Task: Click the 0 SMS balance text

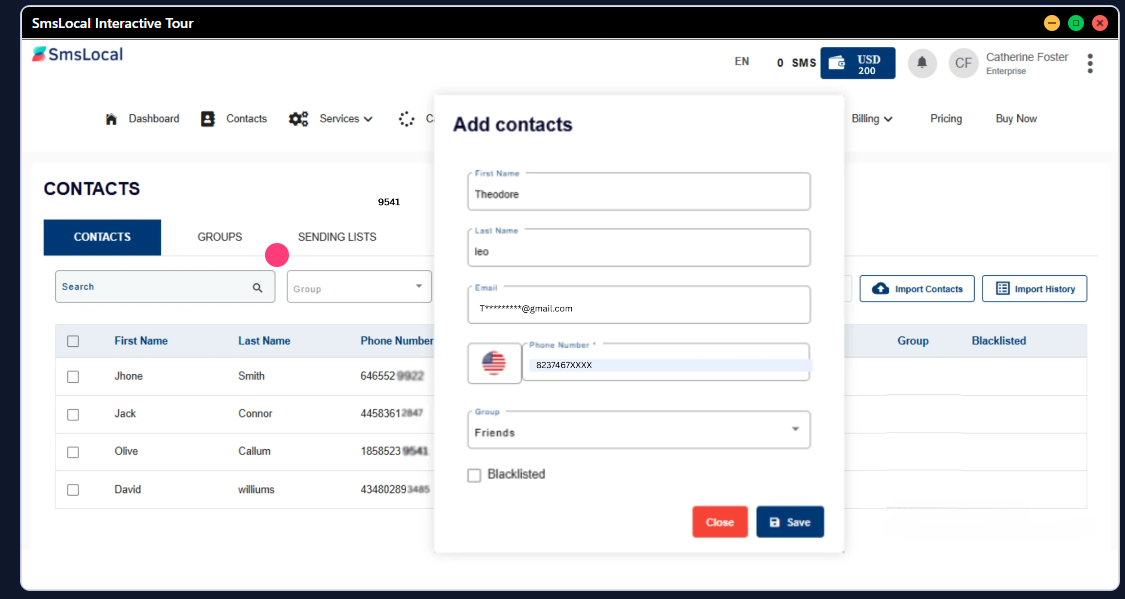Action: tap(796, 63)
